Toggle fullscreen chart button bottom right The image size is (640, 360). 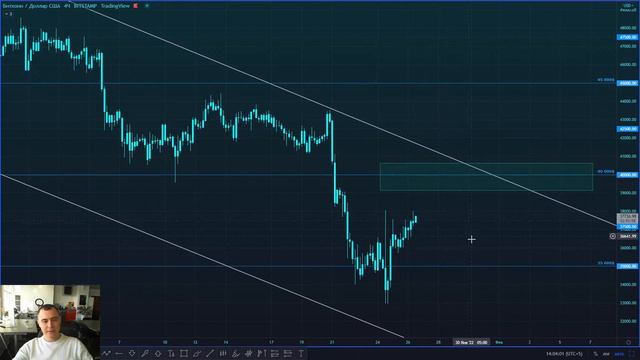(x=632, y=354)
